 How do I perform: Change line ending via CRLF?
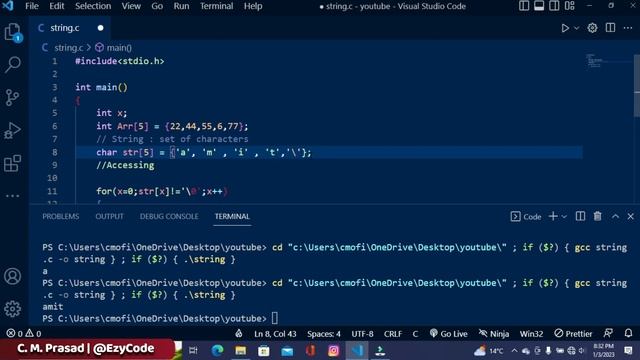pos(393,333)
